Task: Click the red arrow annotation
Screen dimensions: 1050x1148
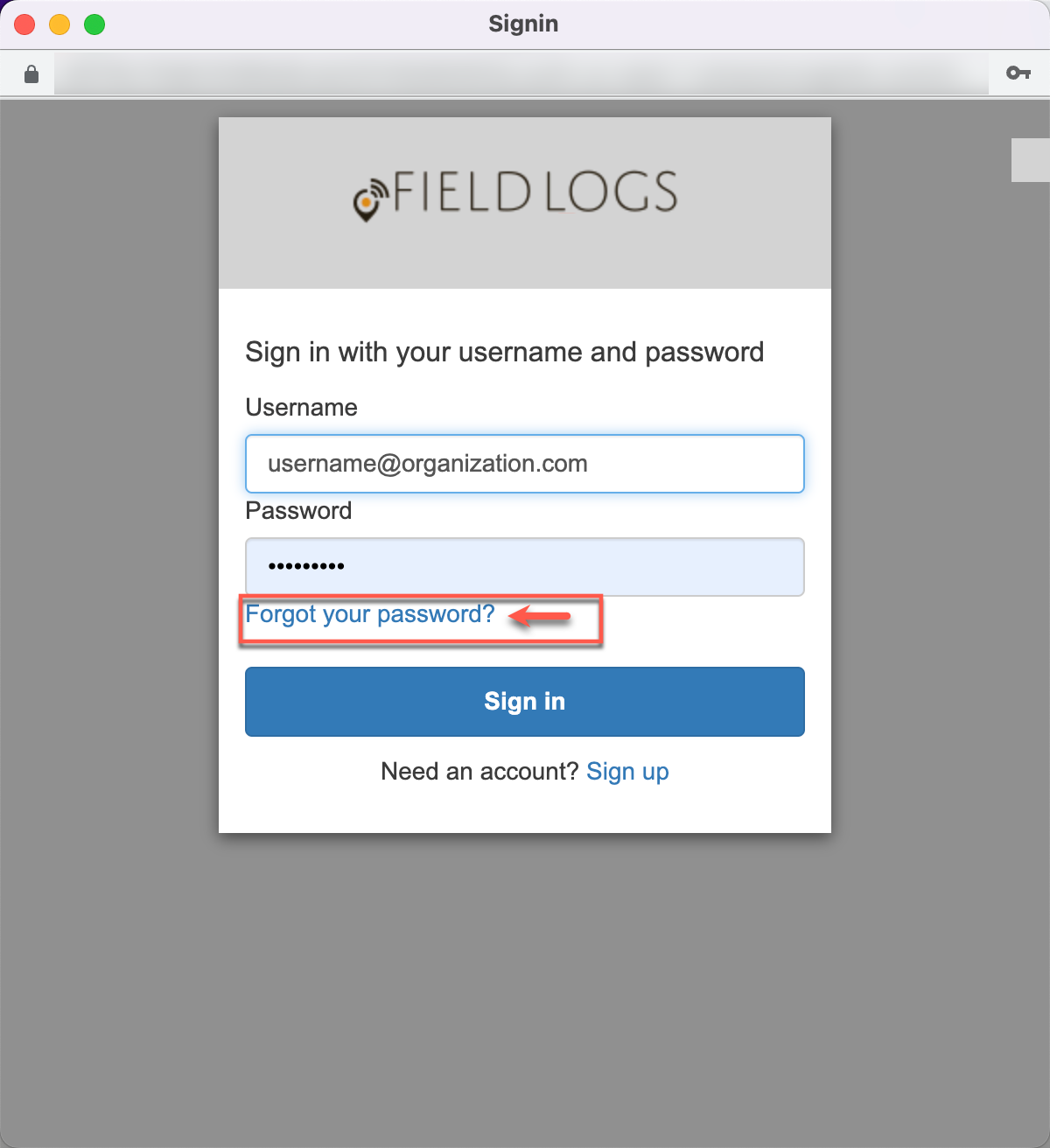Action: point(540,617)
